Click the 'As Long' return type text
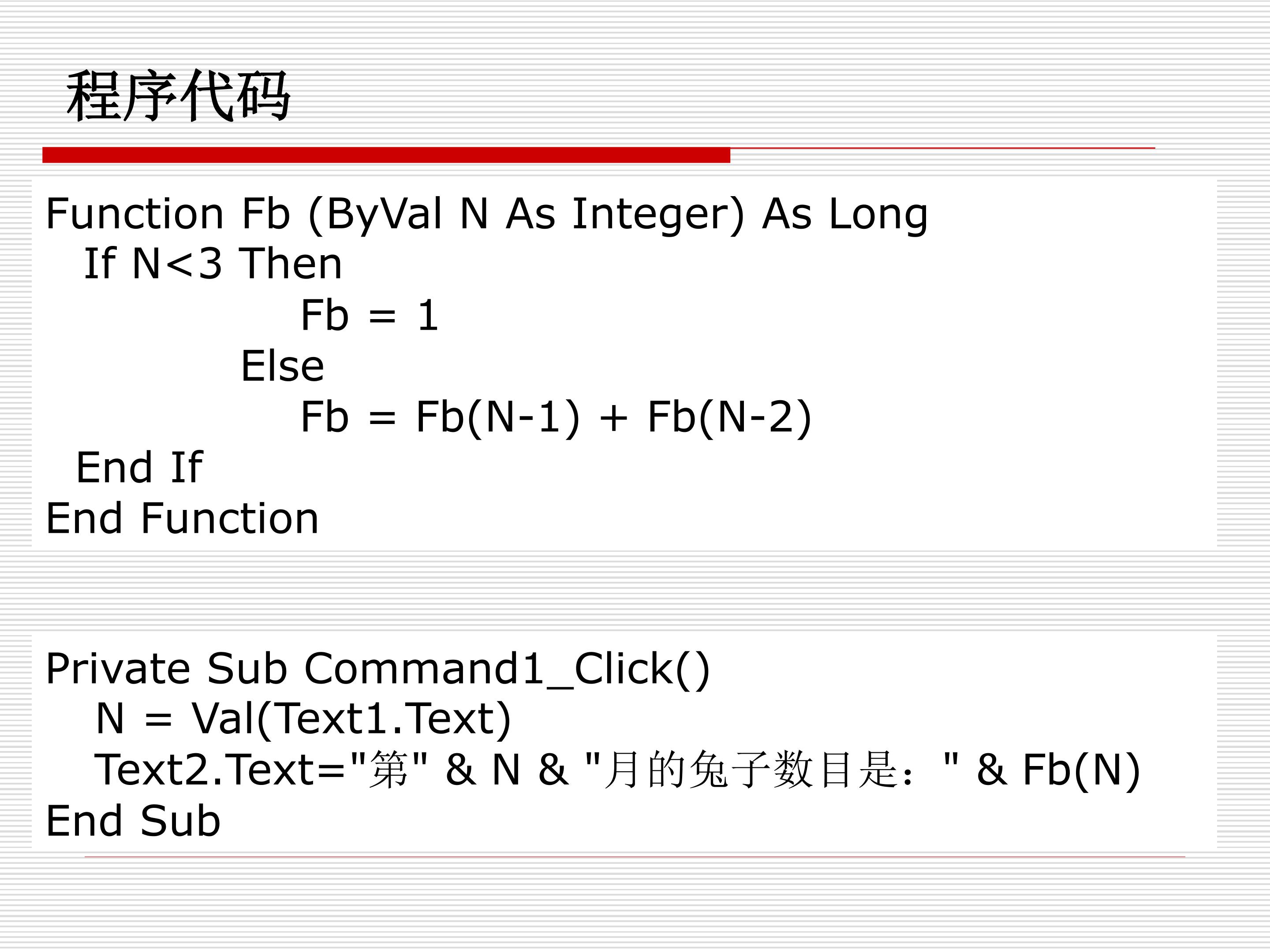Image resolution: width=1270 pixels, height=952 pixels. point(844,214)
